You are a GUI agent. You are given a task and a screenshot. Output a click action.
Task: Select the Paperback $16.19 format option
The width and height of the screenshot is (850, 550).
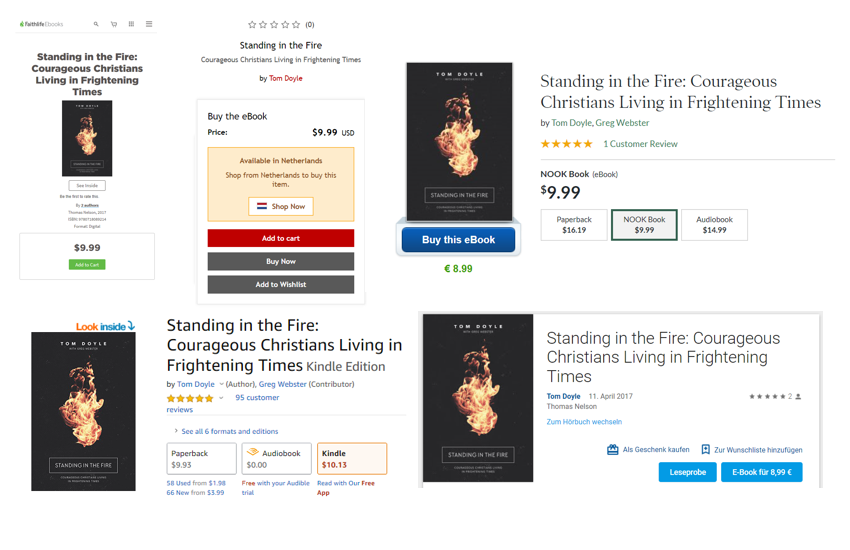(574, 225)
